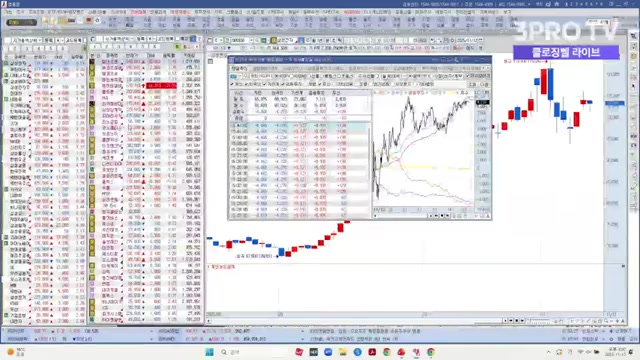Open the 시가총액상위 dropdown in the left watchlist

point(27,40)
